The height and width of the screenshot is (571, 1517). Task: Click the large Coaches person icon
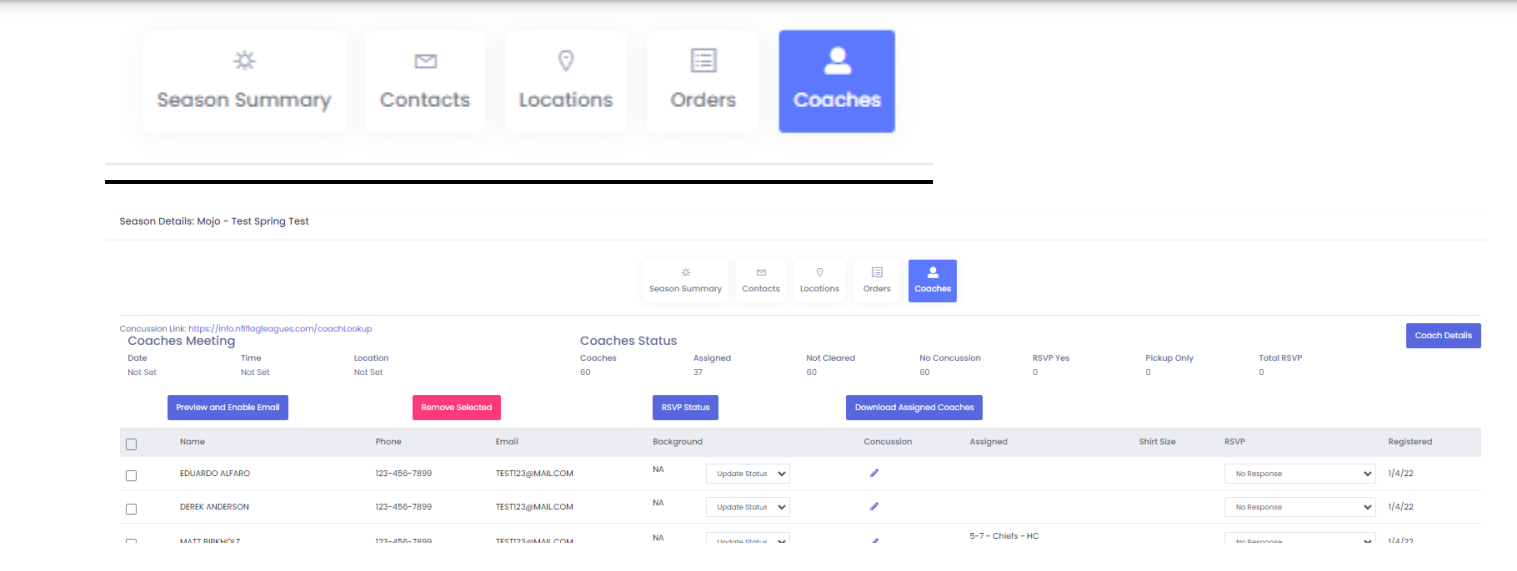(x=836, y=61)
